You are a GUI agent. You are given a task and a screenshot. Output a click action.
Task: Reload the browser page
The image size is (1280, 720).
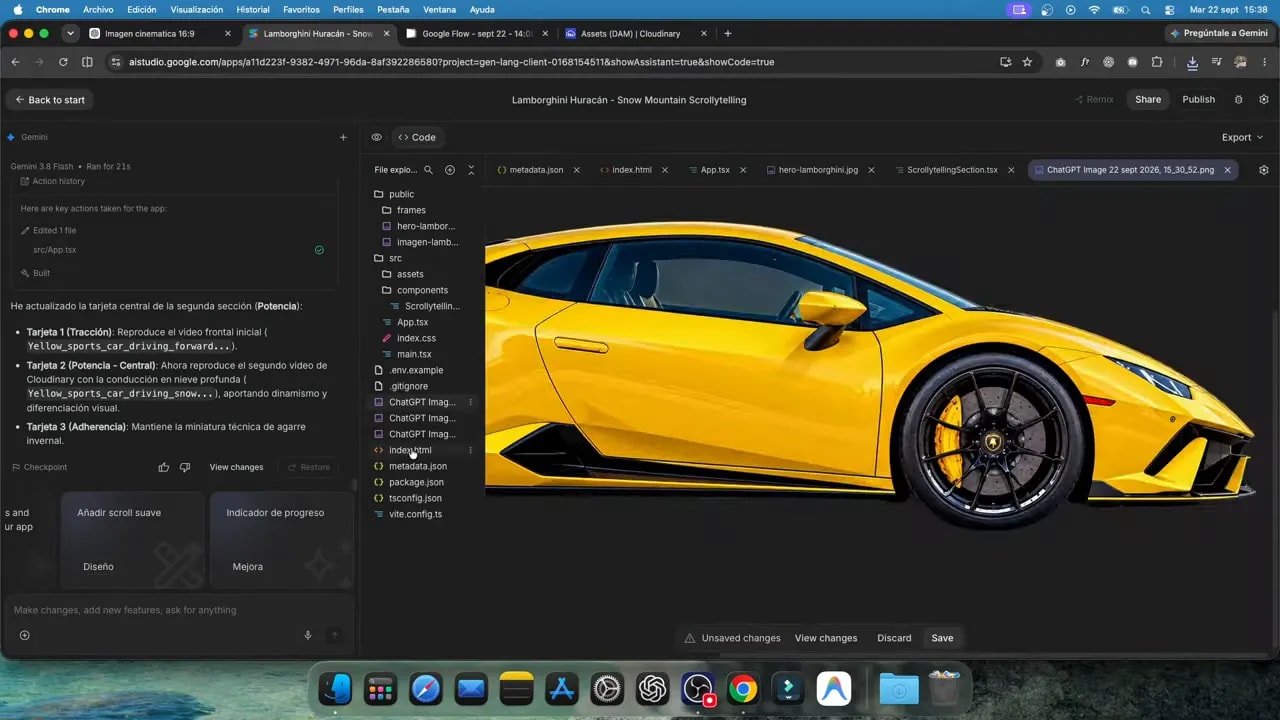63,62
